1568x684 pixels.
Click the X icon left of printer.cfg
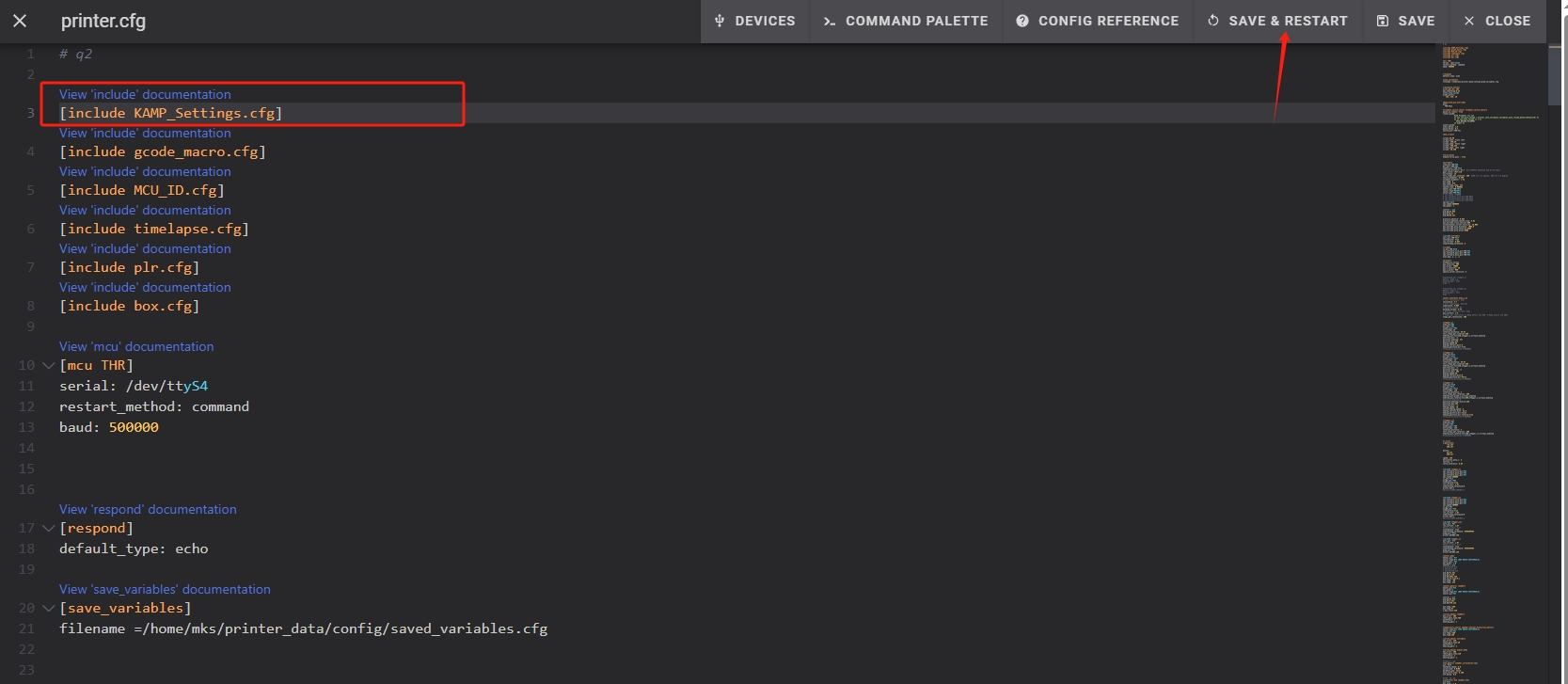pyautogui.click(x=20, y=21)
